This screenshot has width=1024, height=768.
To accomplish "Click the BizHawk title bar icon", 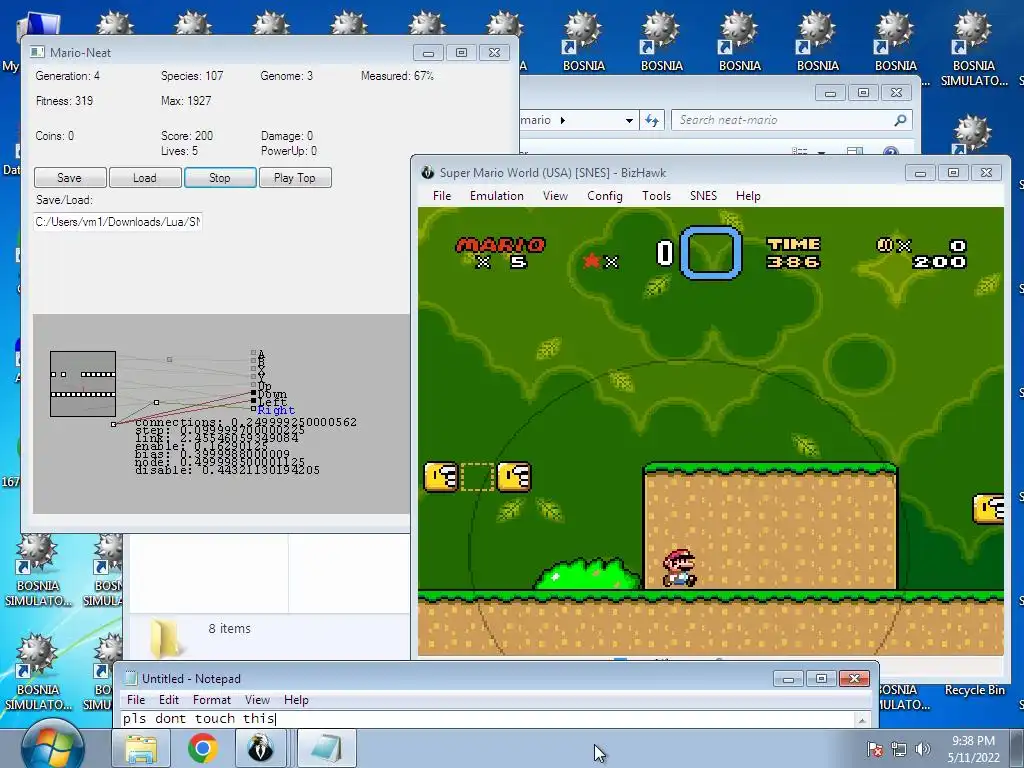I will (428, 172).
